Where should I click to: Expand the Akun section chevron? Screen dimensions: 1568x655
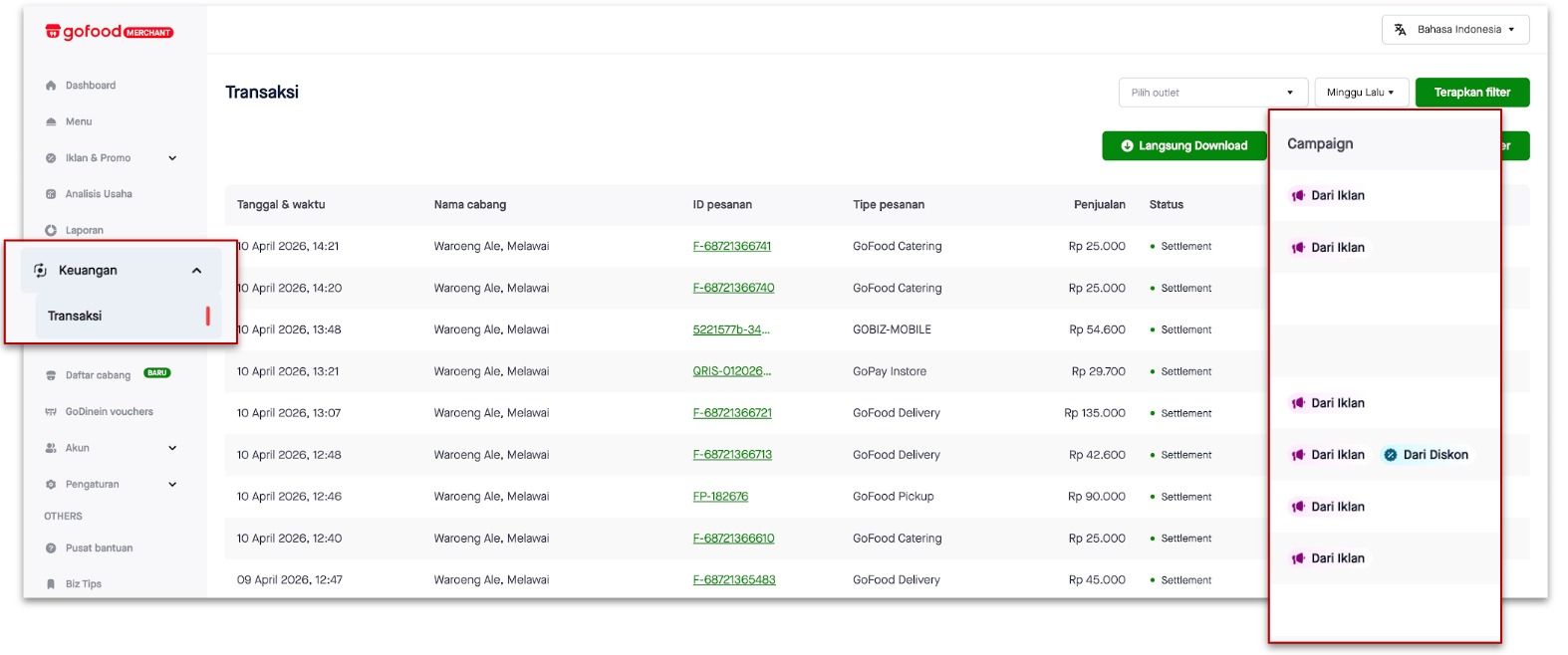click(x=172, y=448)
